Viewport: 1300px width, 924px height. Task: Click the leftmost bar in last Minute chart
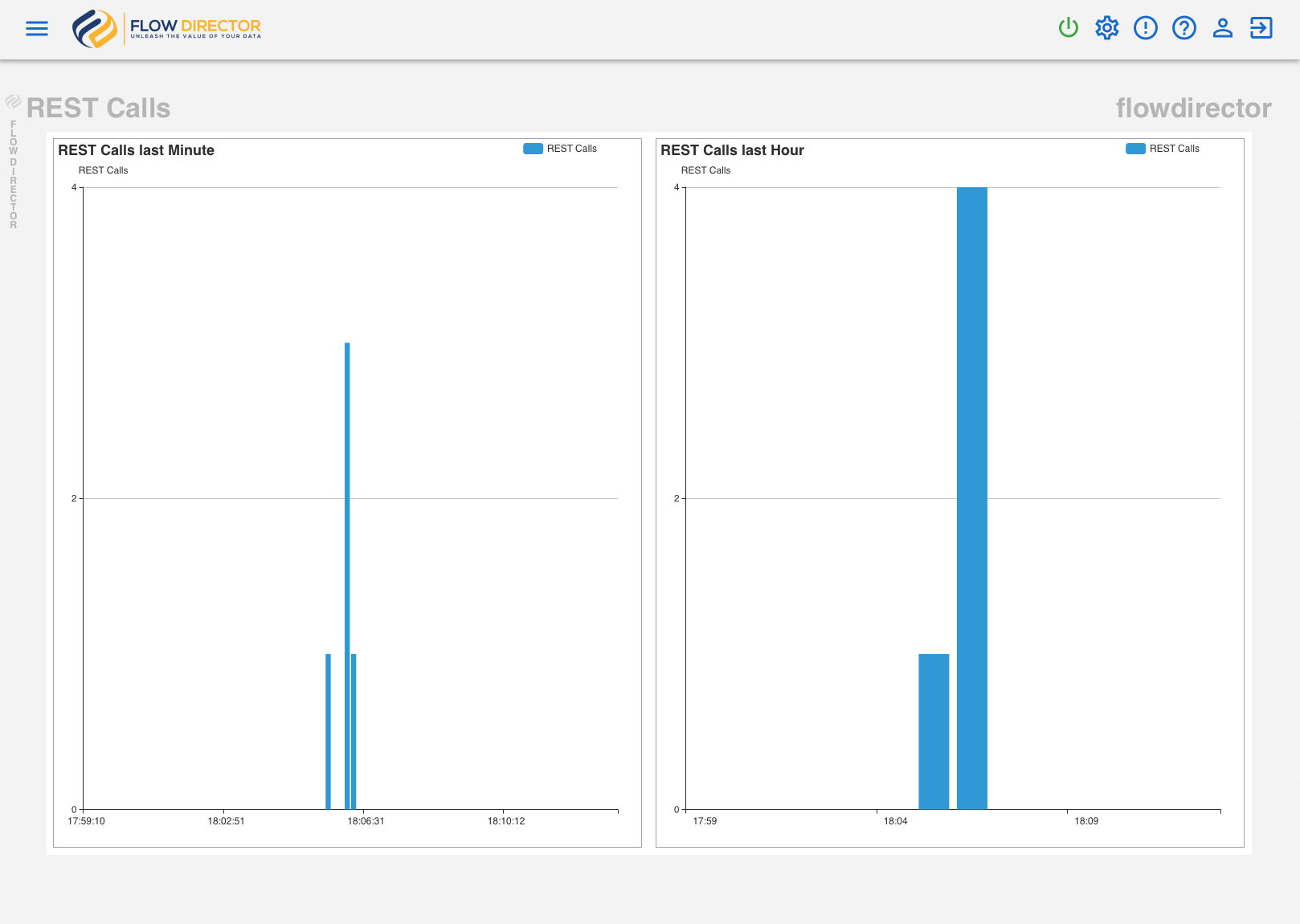point(328,731)
